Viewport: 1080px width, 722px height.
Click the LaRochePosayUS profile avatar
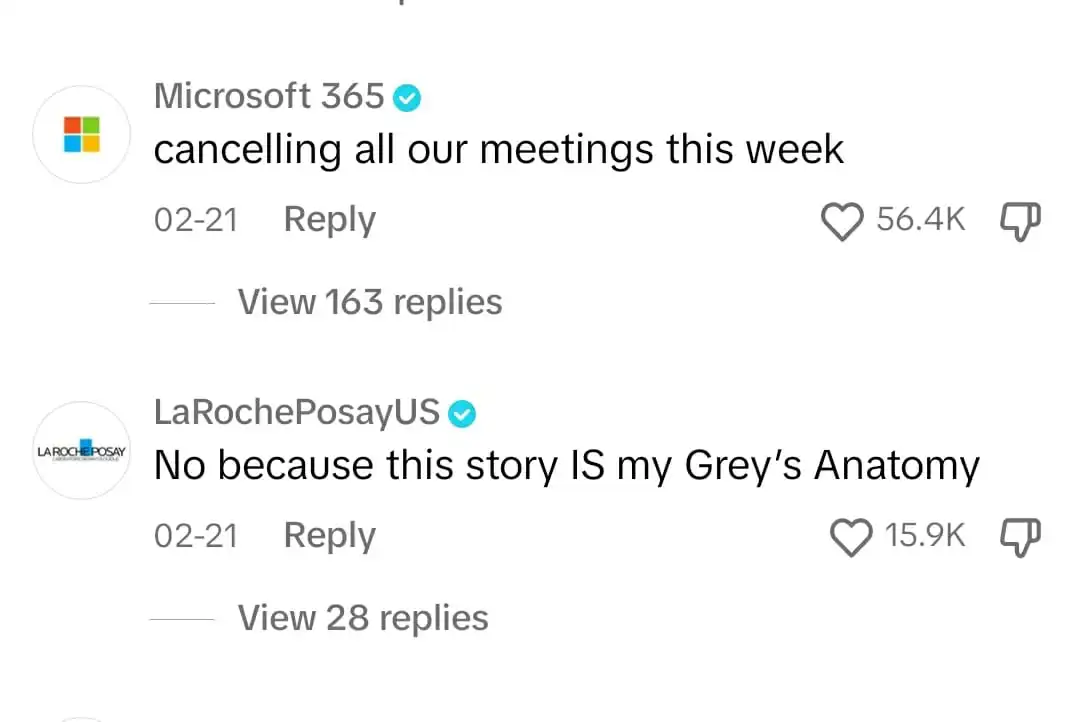tap(81, 451)
